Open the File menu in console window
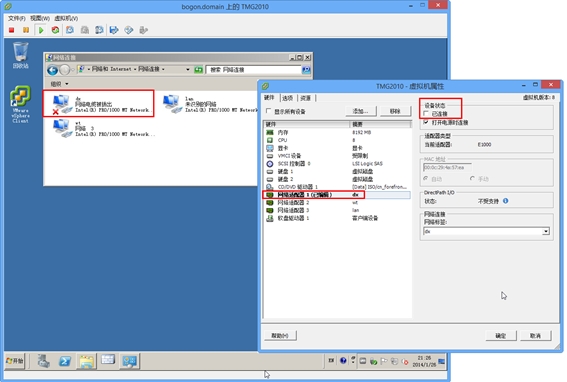The height and width of the screenshot is (382, 567). coord(17,18)
